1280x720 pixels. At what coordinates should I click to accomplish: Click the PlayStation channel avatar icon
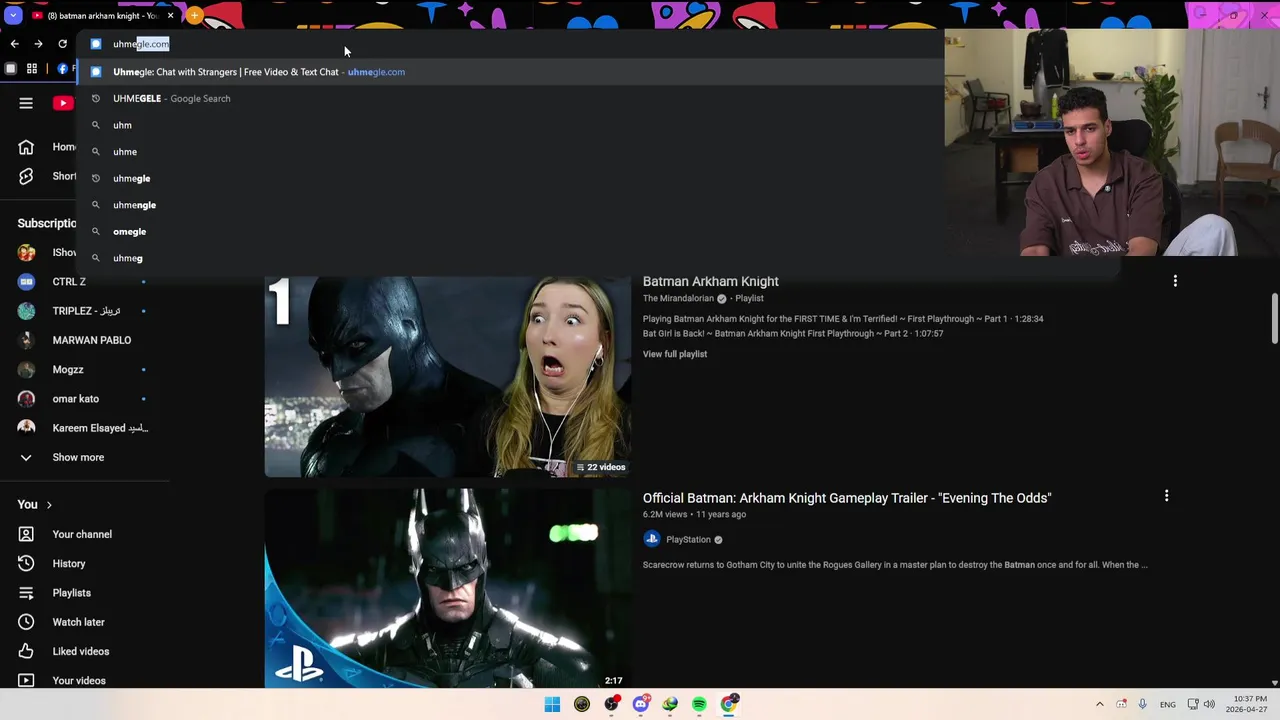click(652, 539)
